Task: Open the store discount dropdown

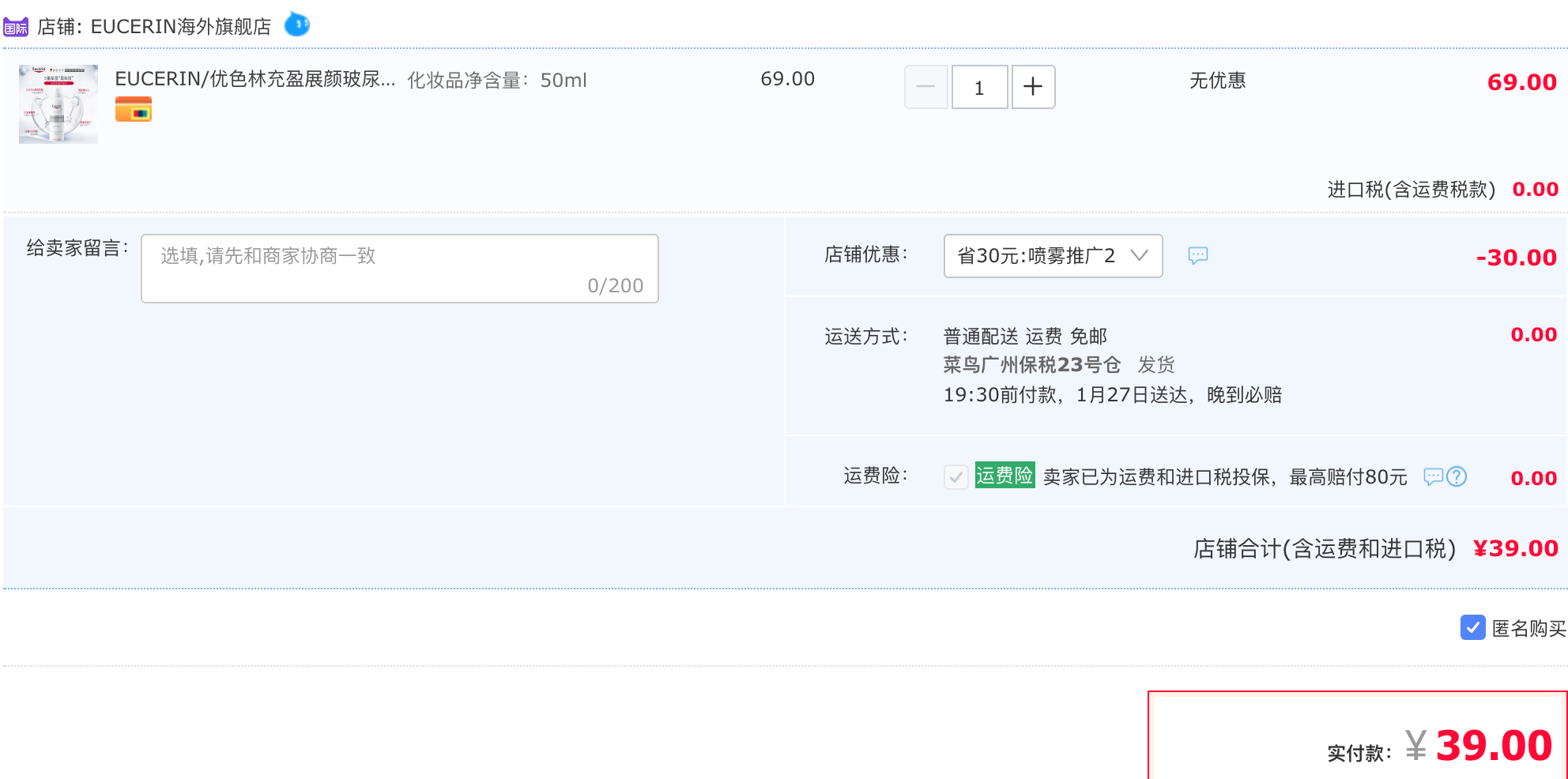Action: click(1053, 256)
